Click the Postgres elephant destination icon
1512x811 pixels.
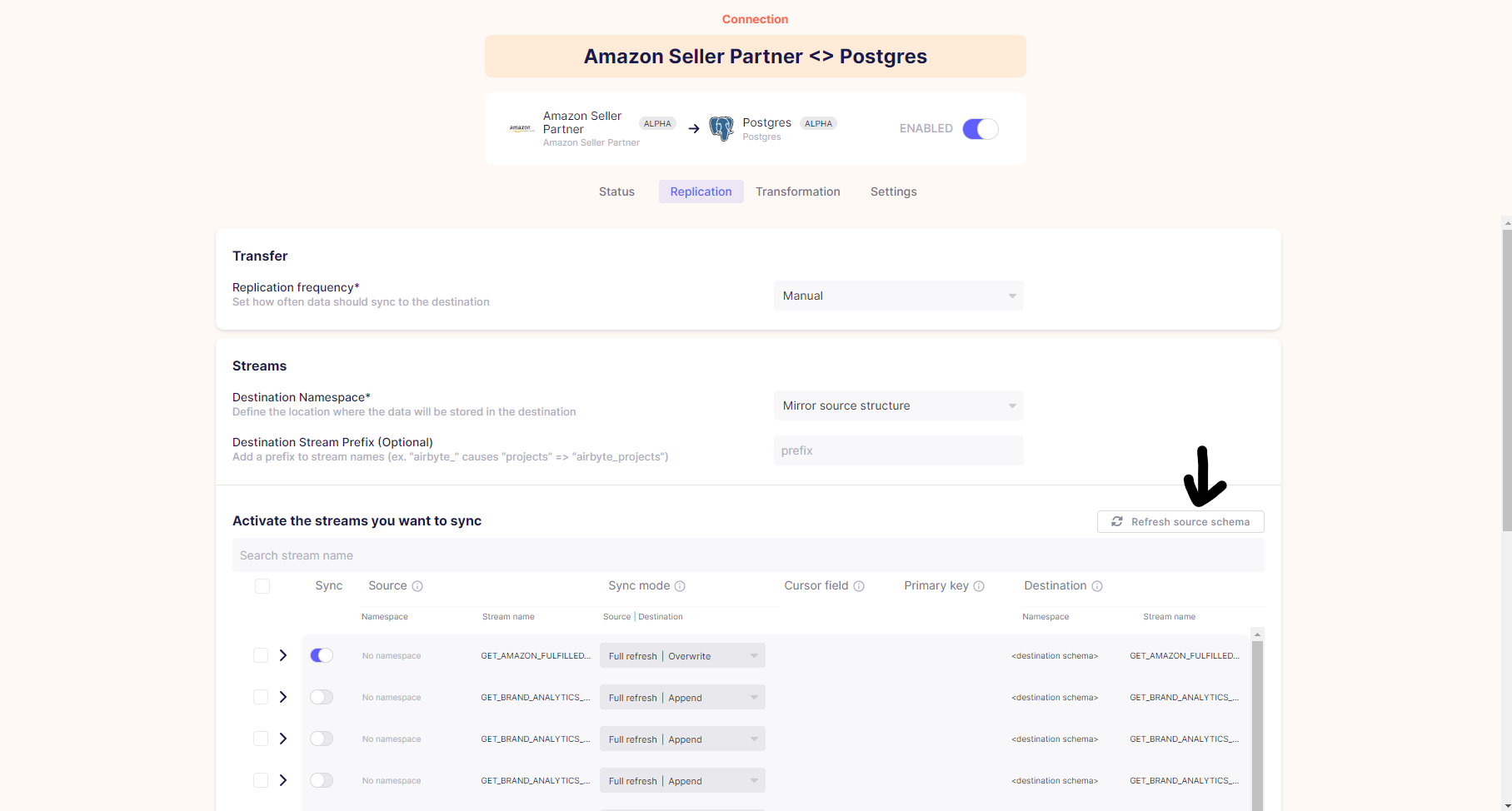[x=721, y=128]
